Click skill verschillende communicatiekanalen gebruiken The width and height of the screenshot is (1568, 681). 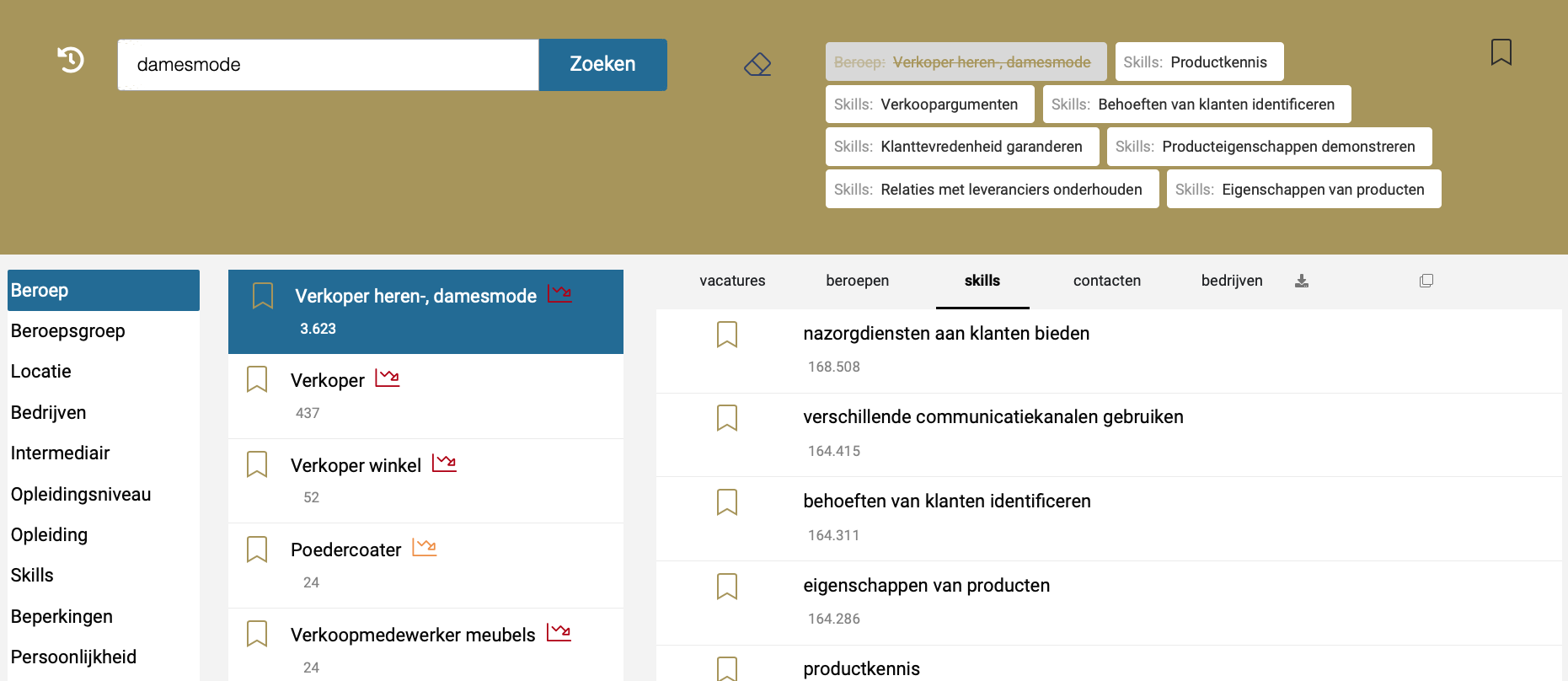pos(993,417)
